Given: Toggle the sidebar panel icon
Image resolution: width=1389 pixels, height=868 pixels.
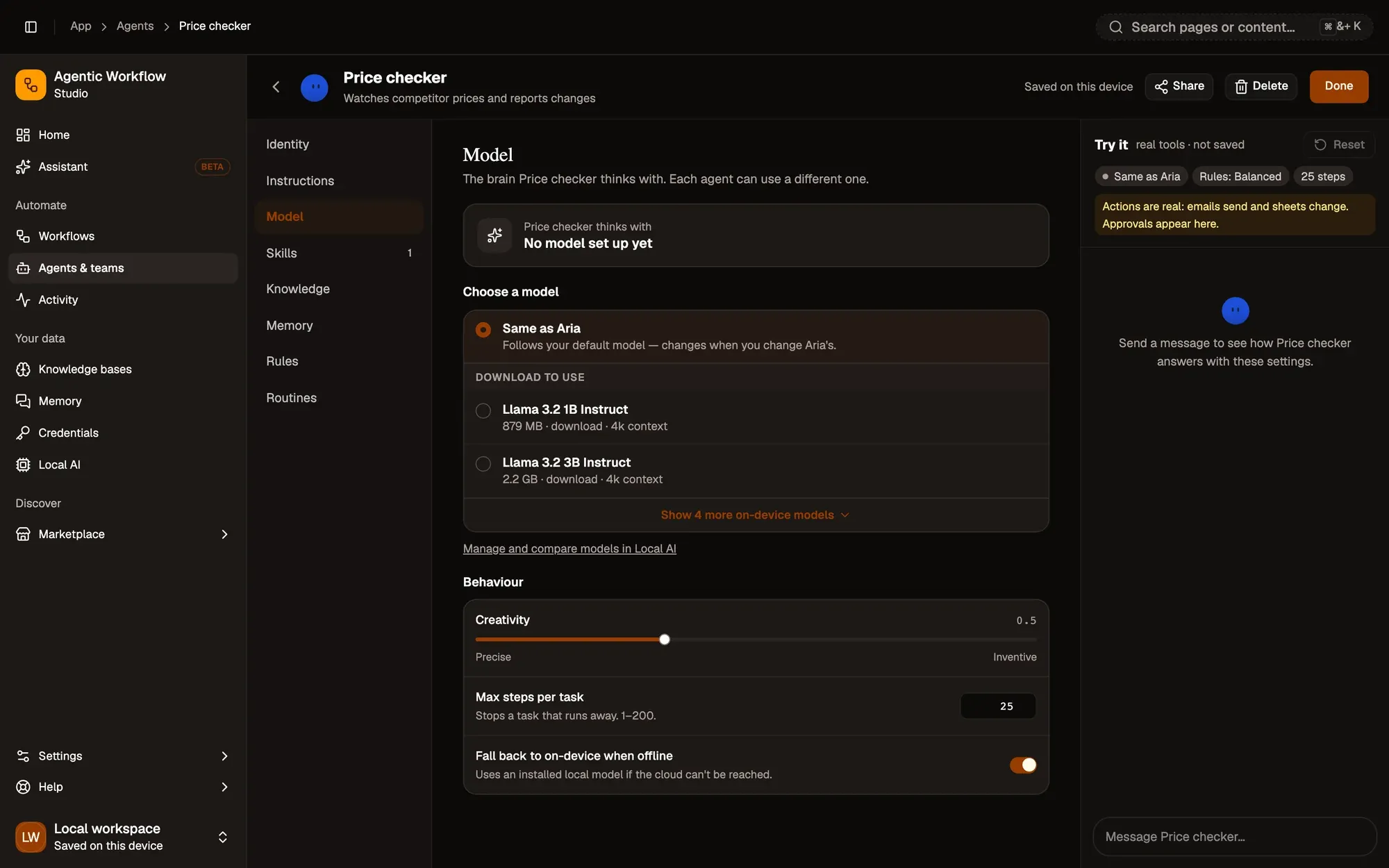Looking at the screenshot, I should pyautogui.click(x=31, y=26).
